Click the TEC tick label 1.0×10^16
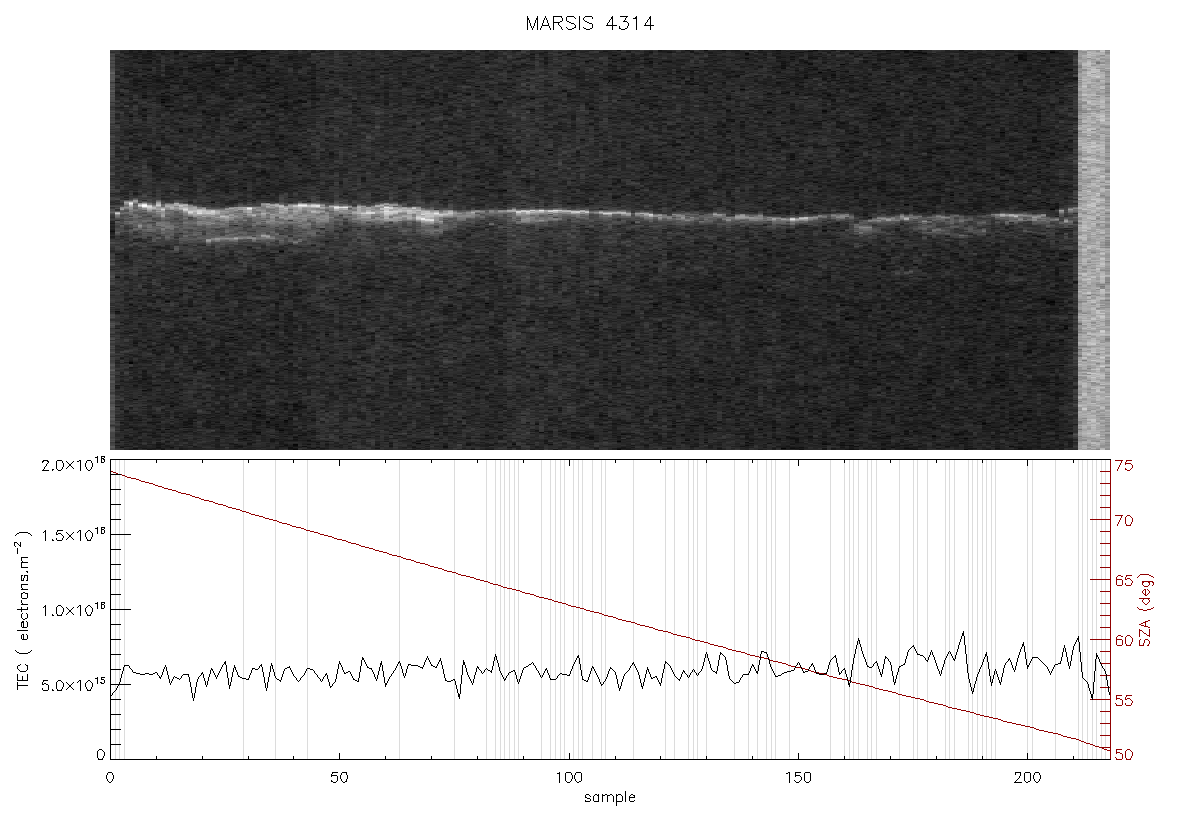The width and height of the screenshot is (1180, 830). pyautogui.click(x=74, y=610)
